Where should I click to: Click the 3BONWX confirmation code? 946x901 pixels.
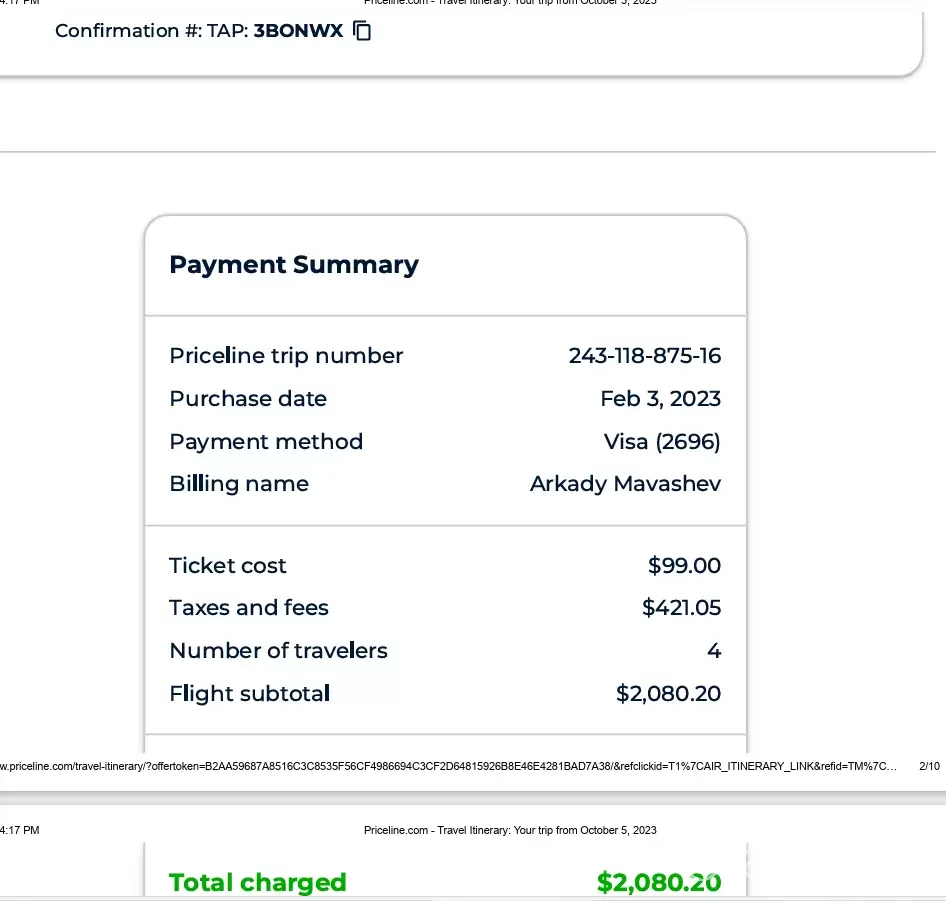pos(298,31)
